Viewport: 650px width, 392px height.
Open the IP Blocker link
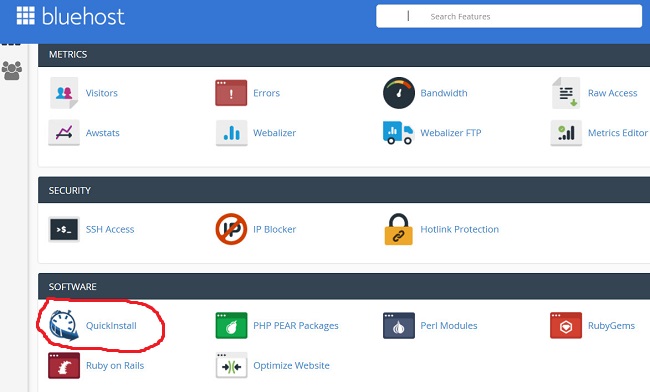[x=274, y=229]
